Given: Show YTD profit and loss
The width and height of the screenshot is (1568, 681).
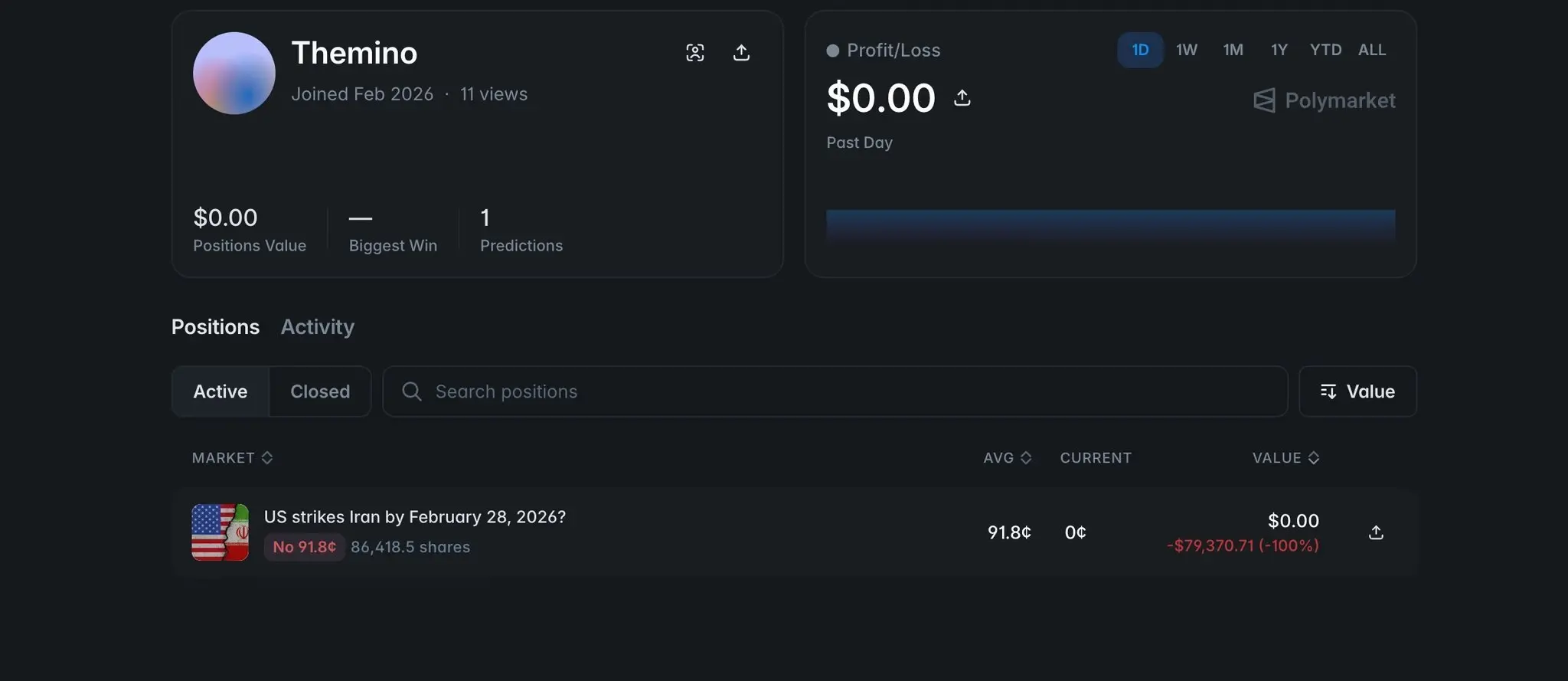Looking at the screenshot, I should tap(1325, 50).
